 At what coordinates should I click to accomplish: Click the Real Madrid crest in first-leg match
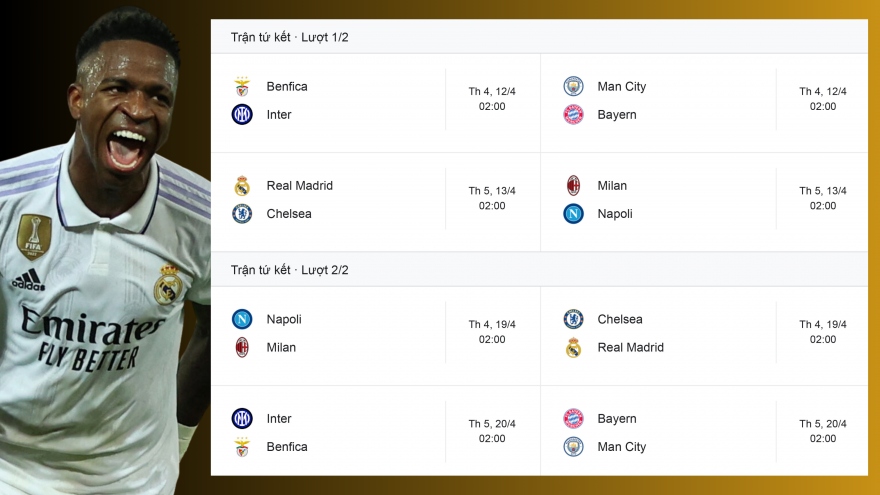click(x=242, y=186)
